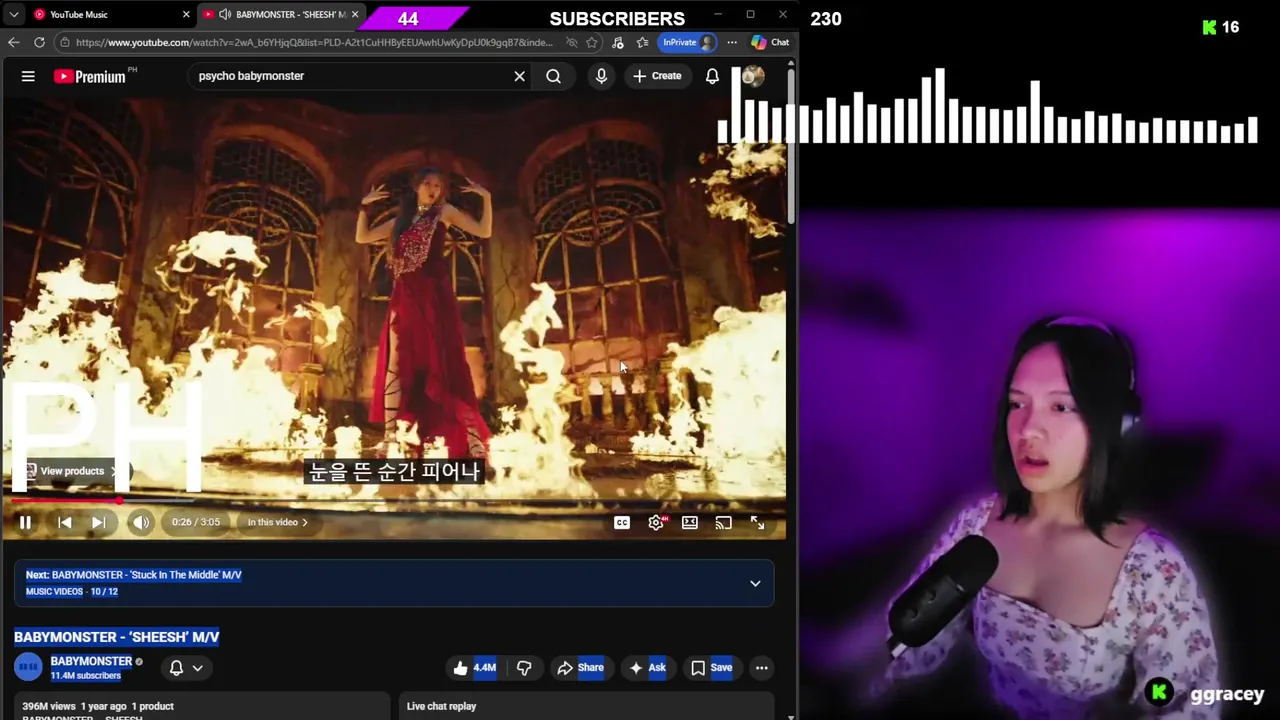Open browser settings and more menu

[x=732, y=42]
